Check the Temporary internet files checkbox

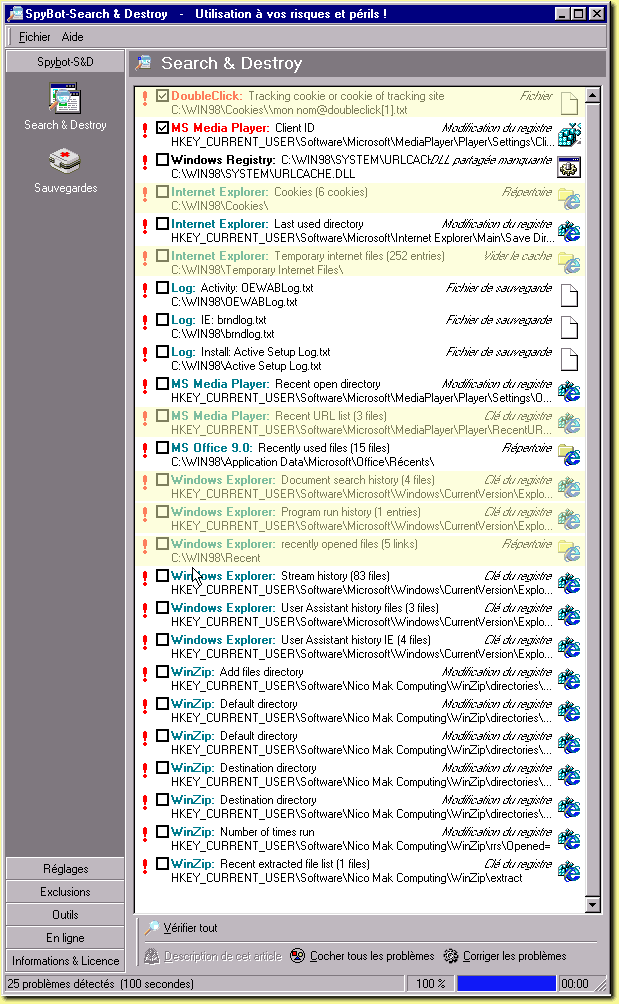[x=162, y=255]
